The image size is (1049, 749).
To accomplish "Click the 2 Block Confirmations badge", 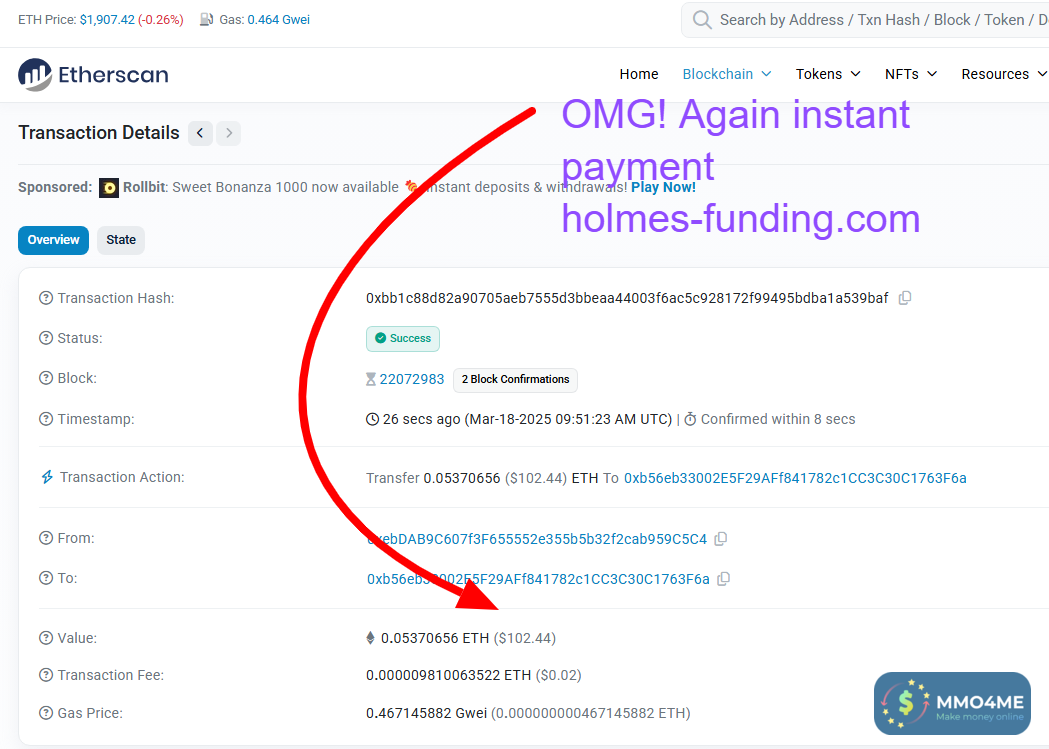I will pyautogui.click(x=515, y=379).
